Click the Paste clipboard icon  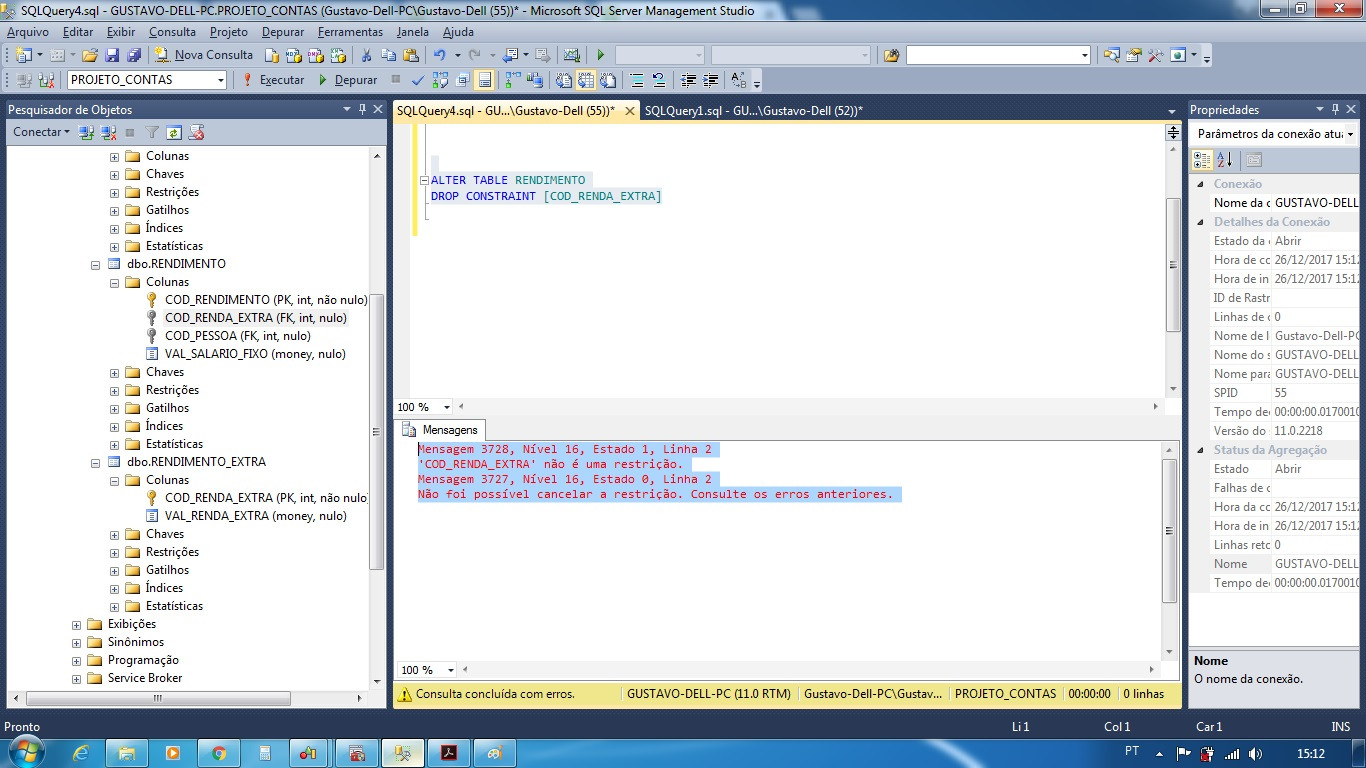(x=410, y=55)
